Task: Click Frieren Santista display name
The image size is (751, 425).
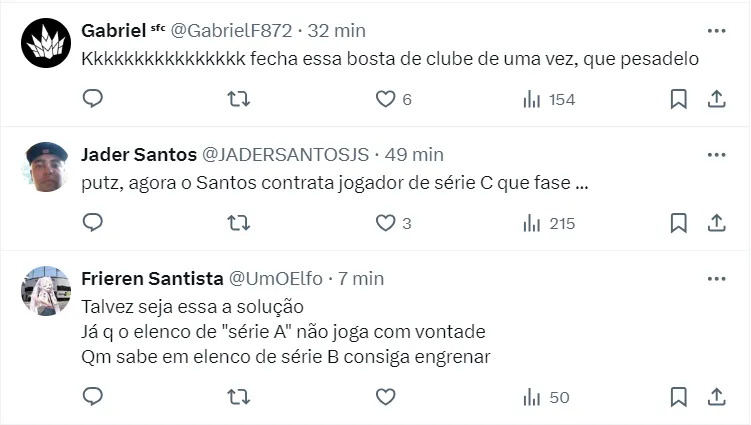Action: click(152, 278)
